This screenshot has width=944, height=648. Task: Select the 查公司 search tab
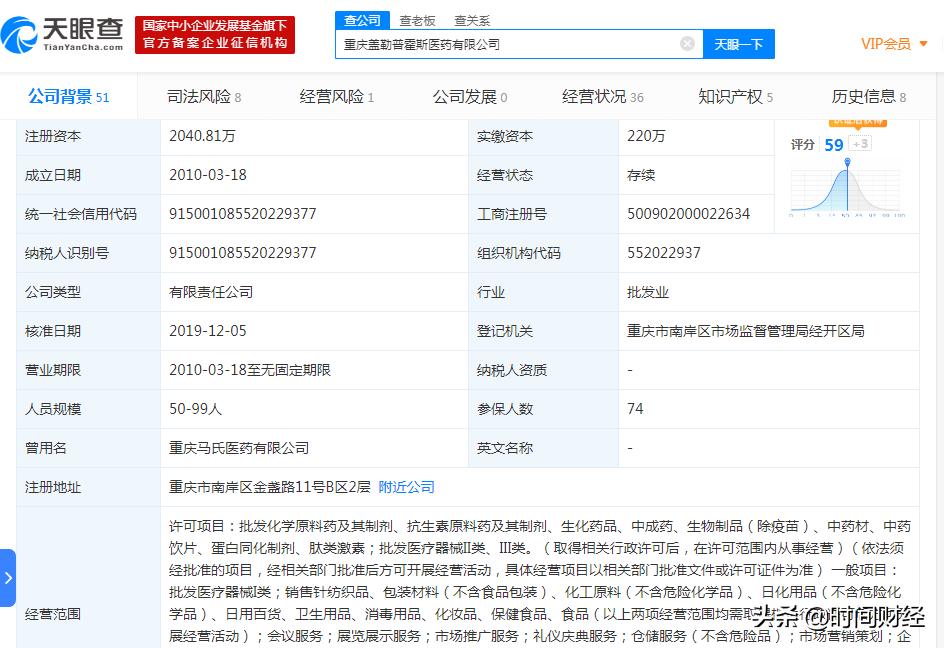(361, 19)
